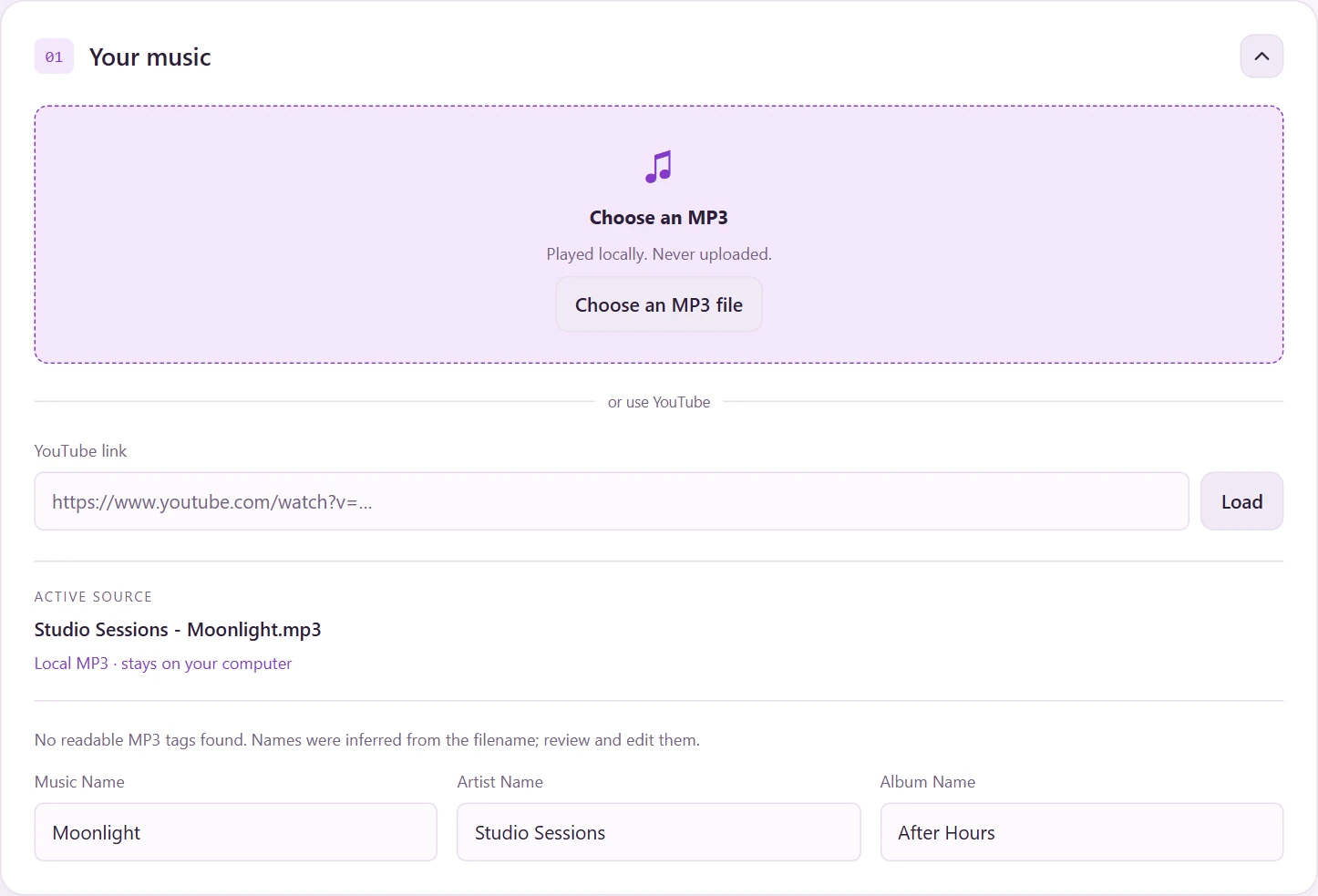Click the Choose an MP3 heading text

coord(659,217)
